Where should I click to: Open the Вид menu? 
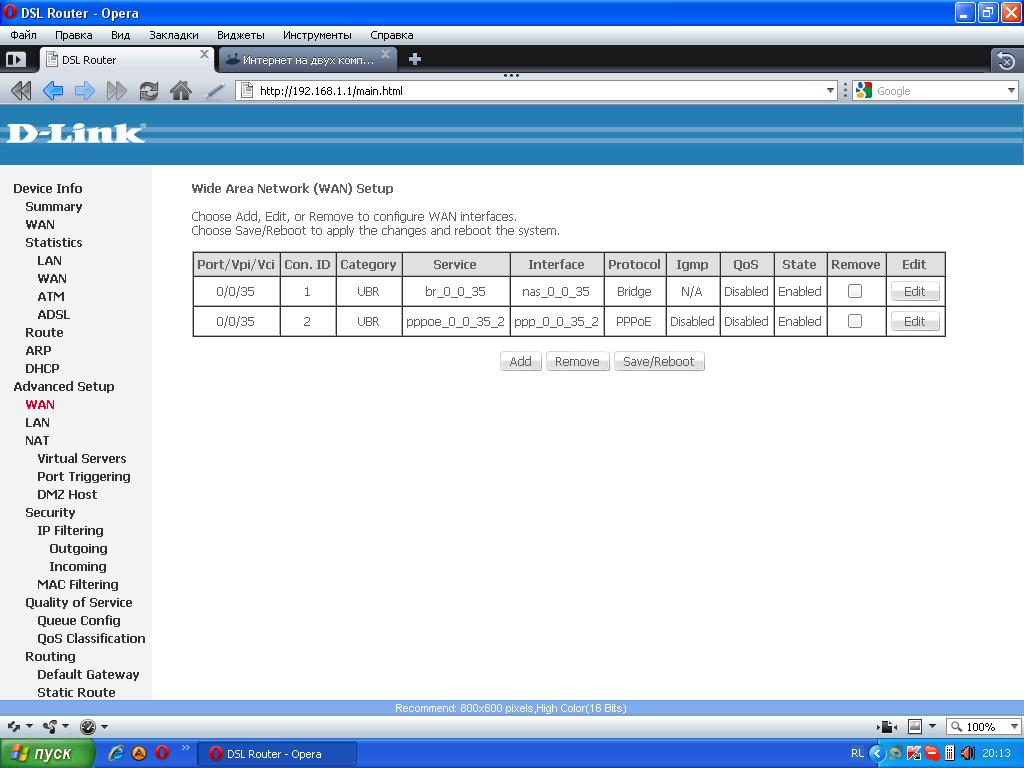[120, 35]
